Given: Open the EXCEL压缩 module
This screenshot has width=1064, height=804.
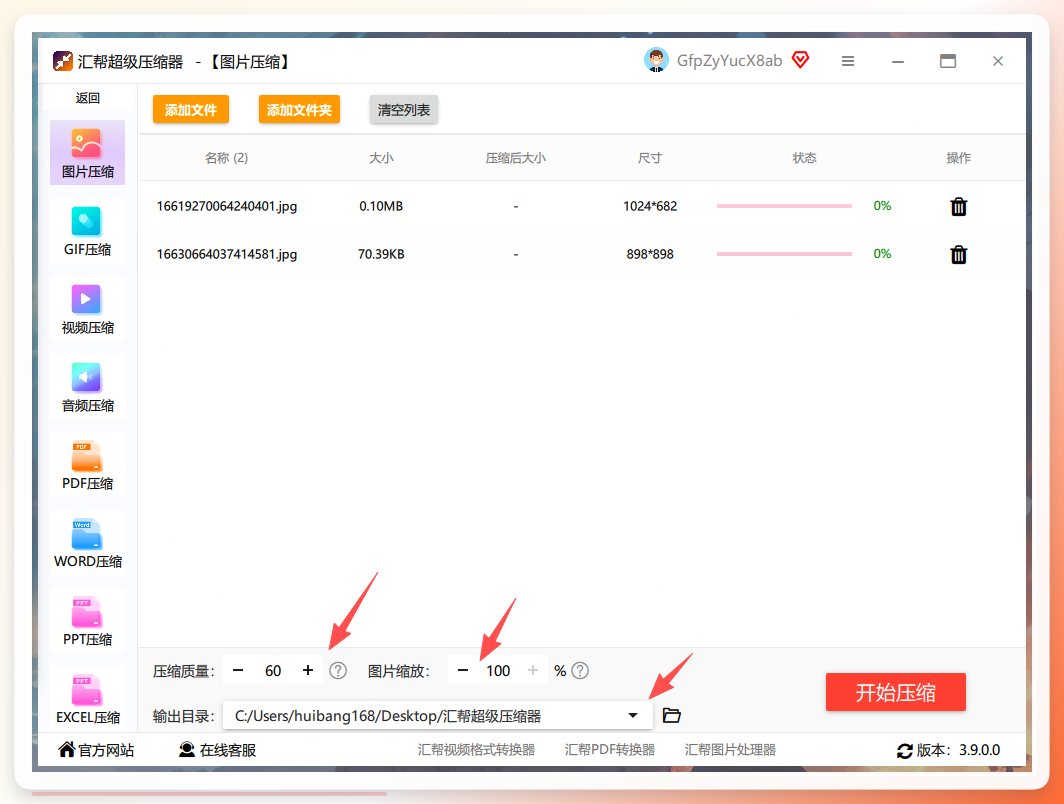Looking at the screenshot, I should click(x=87, y=699).
